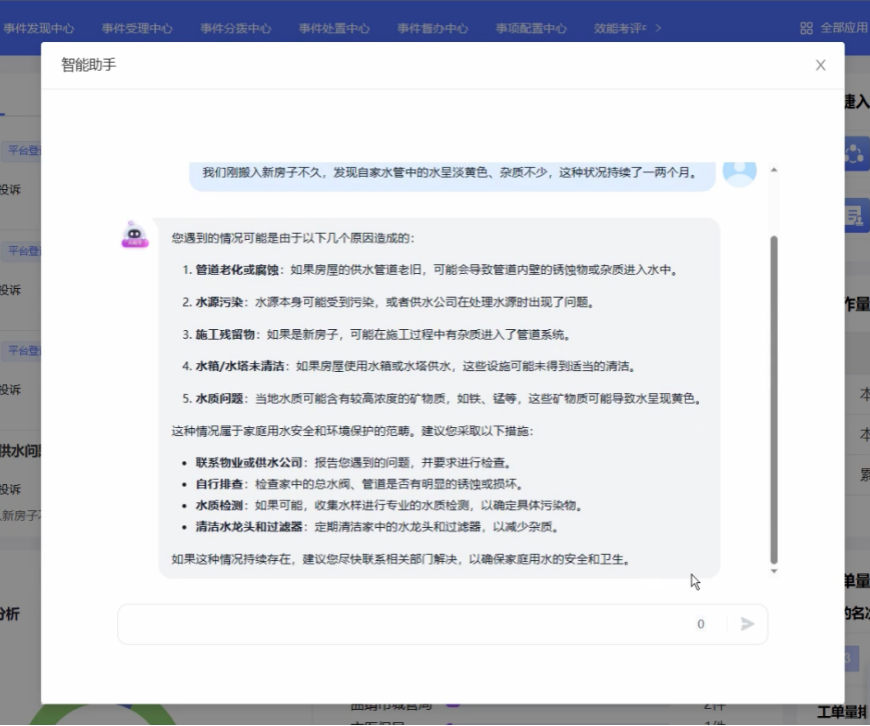870x726 pixels.
Task: Open the 全部应用 grid icon
Action: 806,28
